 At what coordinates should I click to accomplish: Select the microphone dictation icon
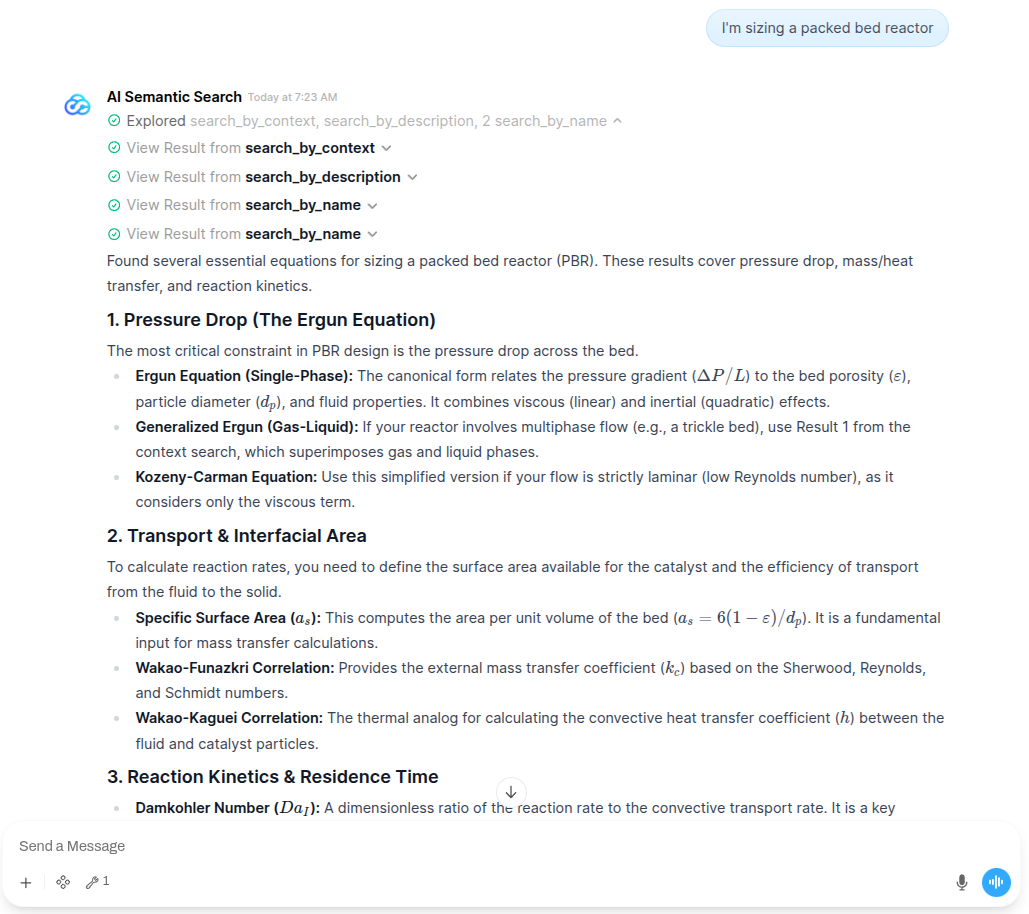click(961, 882)
